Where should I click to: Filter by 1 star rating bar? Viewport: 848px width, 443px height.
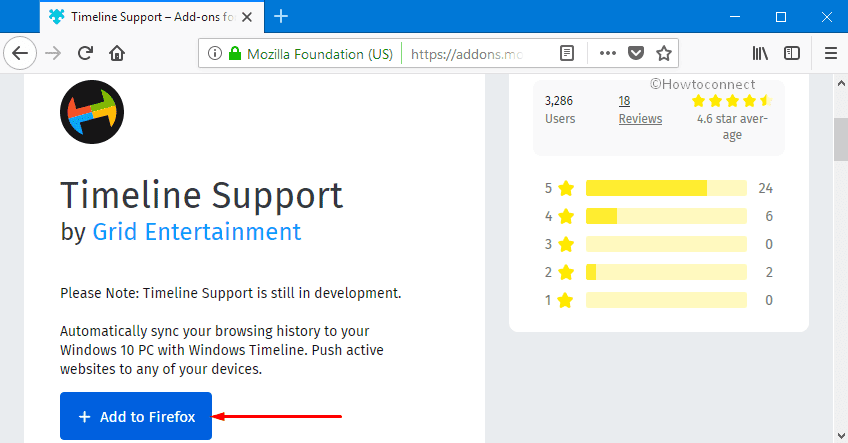pyautogui.click(x=666, y=300)
